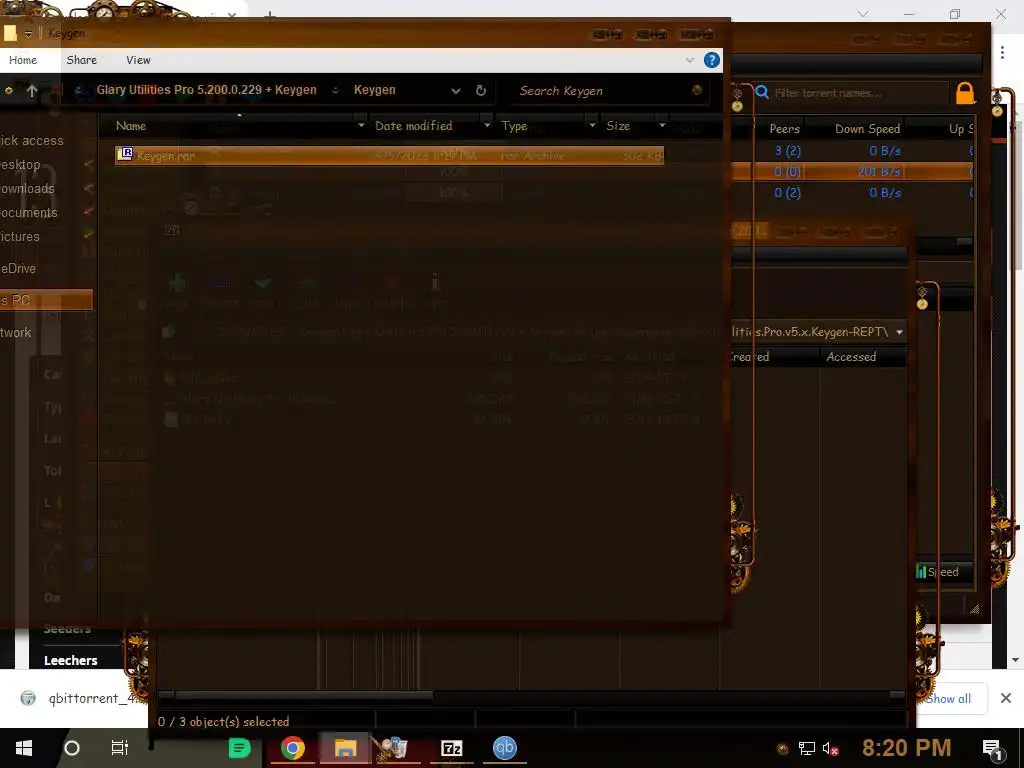This screenshot has height=768, width=1024.
Task: Select Documents in navigation pane
Action: click(x=28, y=213)
